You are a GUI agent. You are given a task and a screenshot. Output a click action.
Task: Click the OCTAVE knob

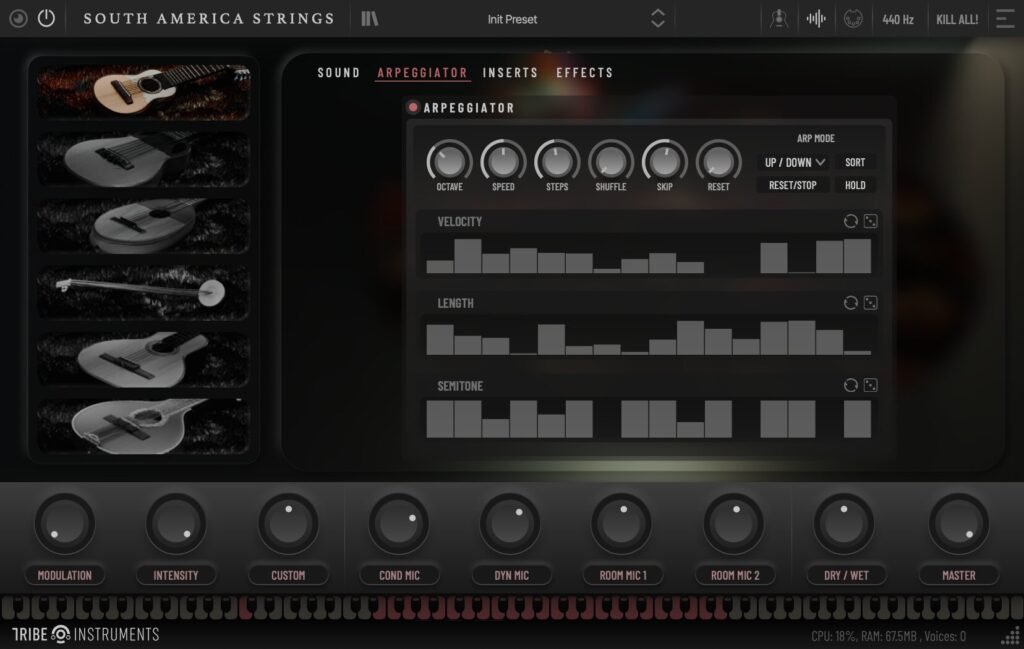(449, 161)
